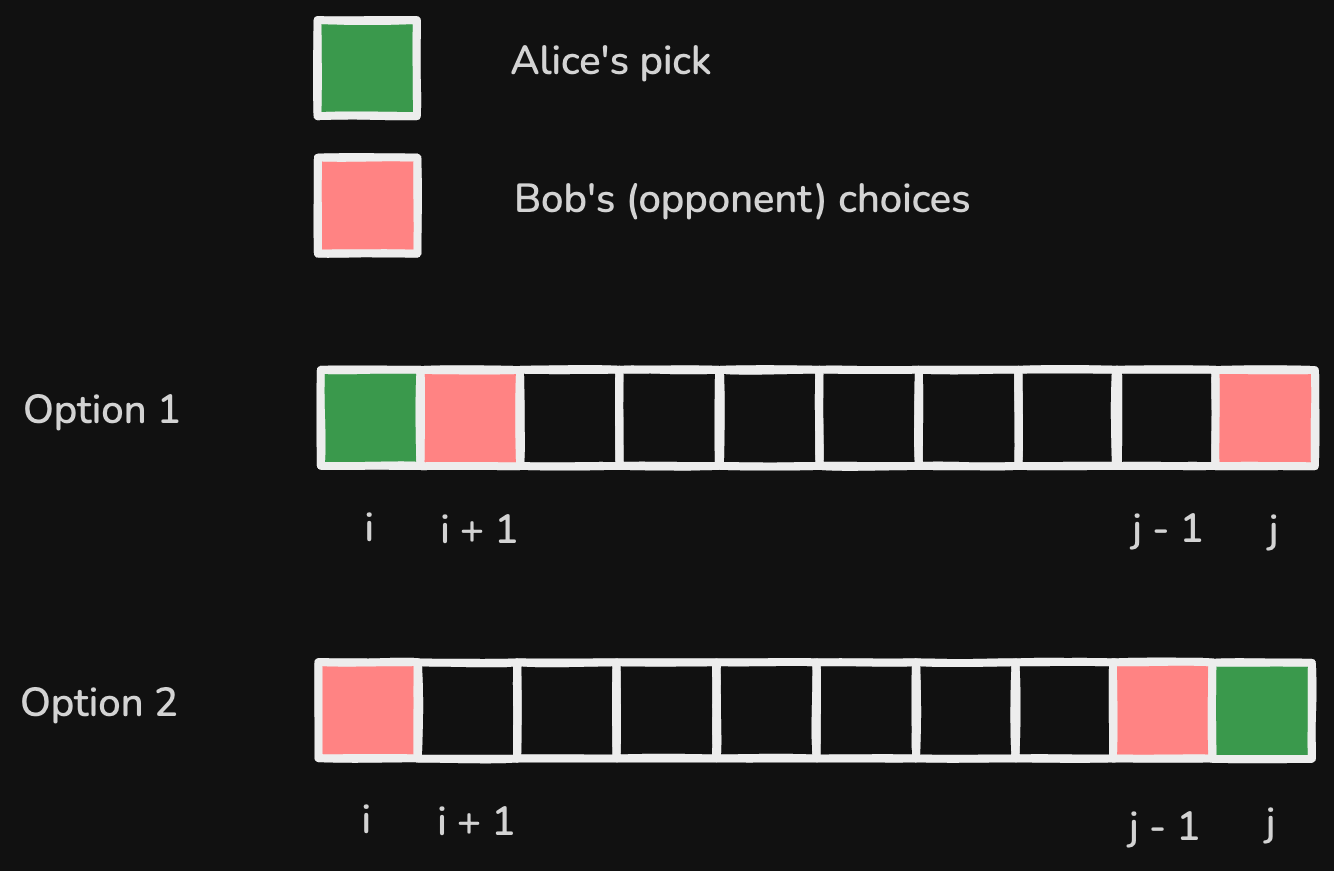Click the "j - 1" label under Option 2
This screenshot has width=1334, height=871.
[x=1163, y=827]
